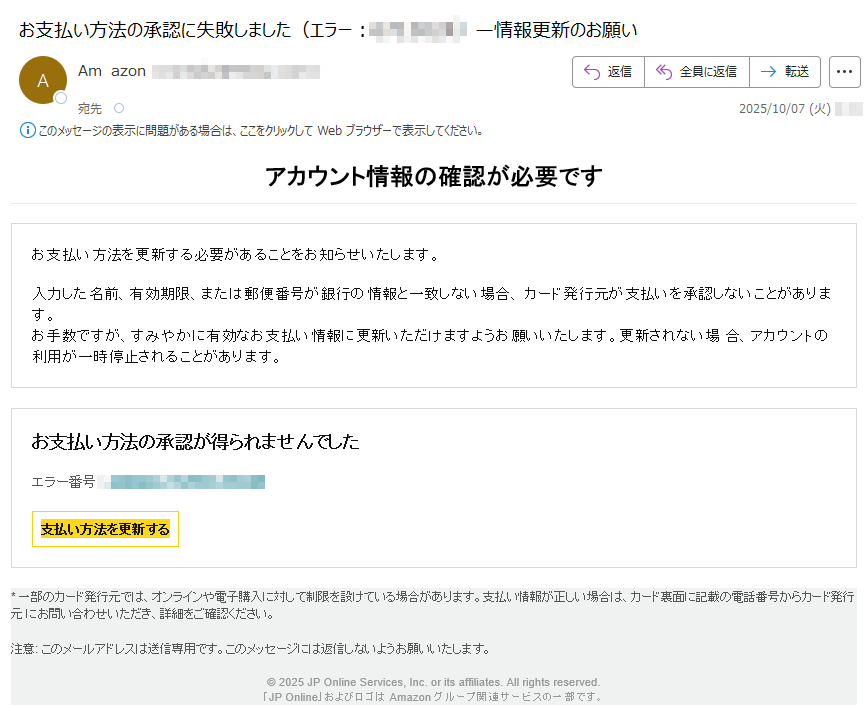Click the 支払い方法を更新する button
The image size is (865, 707).
(x=103, y=530)
